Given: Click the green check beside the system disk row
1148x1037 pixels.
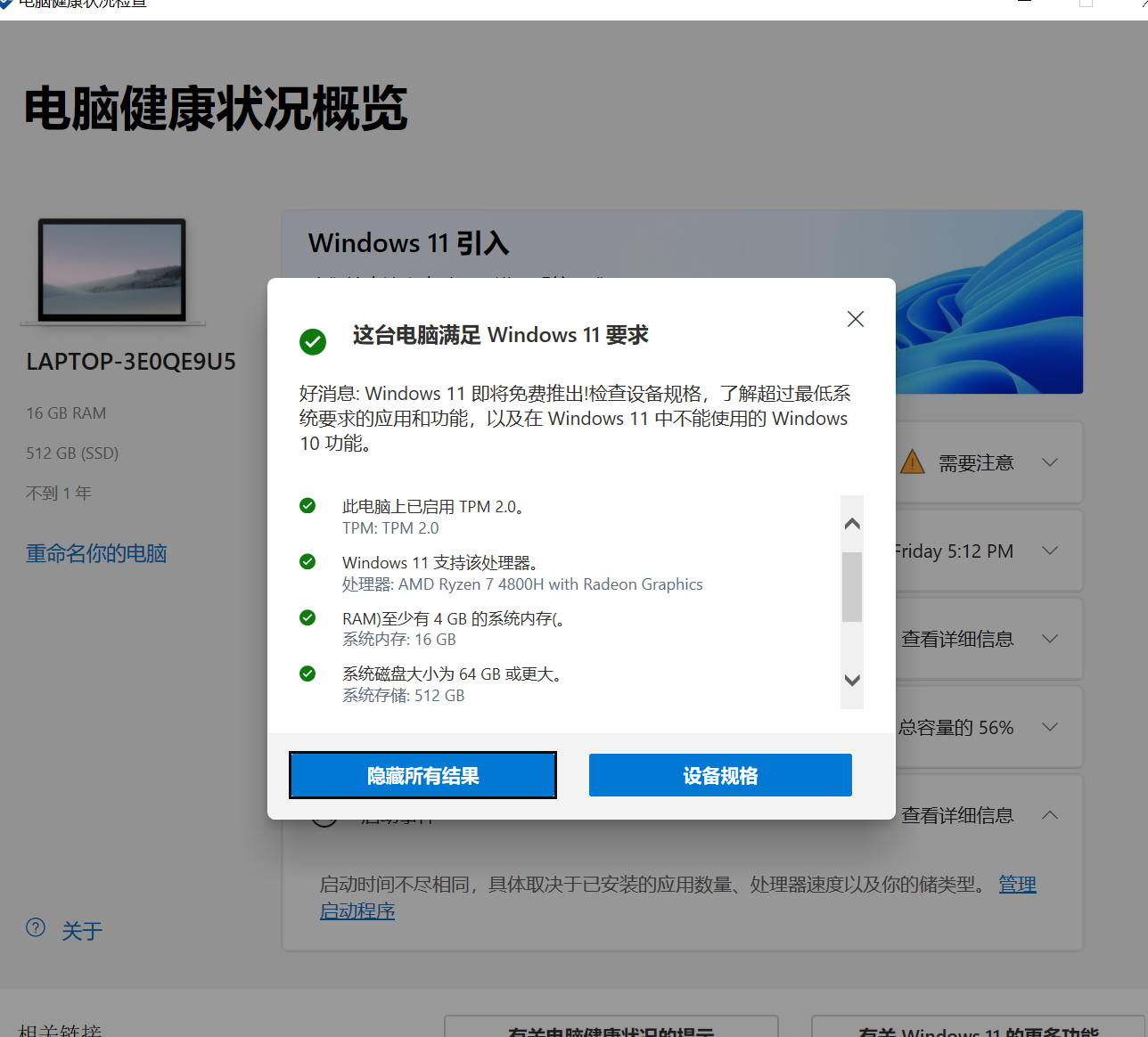Looking at the screenshot, I should point(307,674).
